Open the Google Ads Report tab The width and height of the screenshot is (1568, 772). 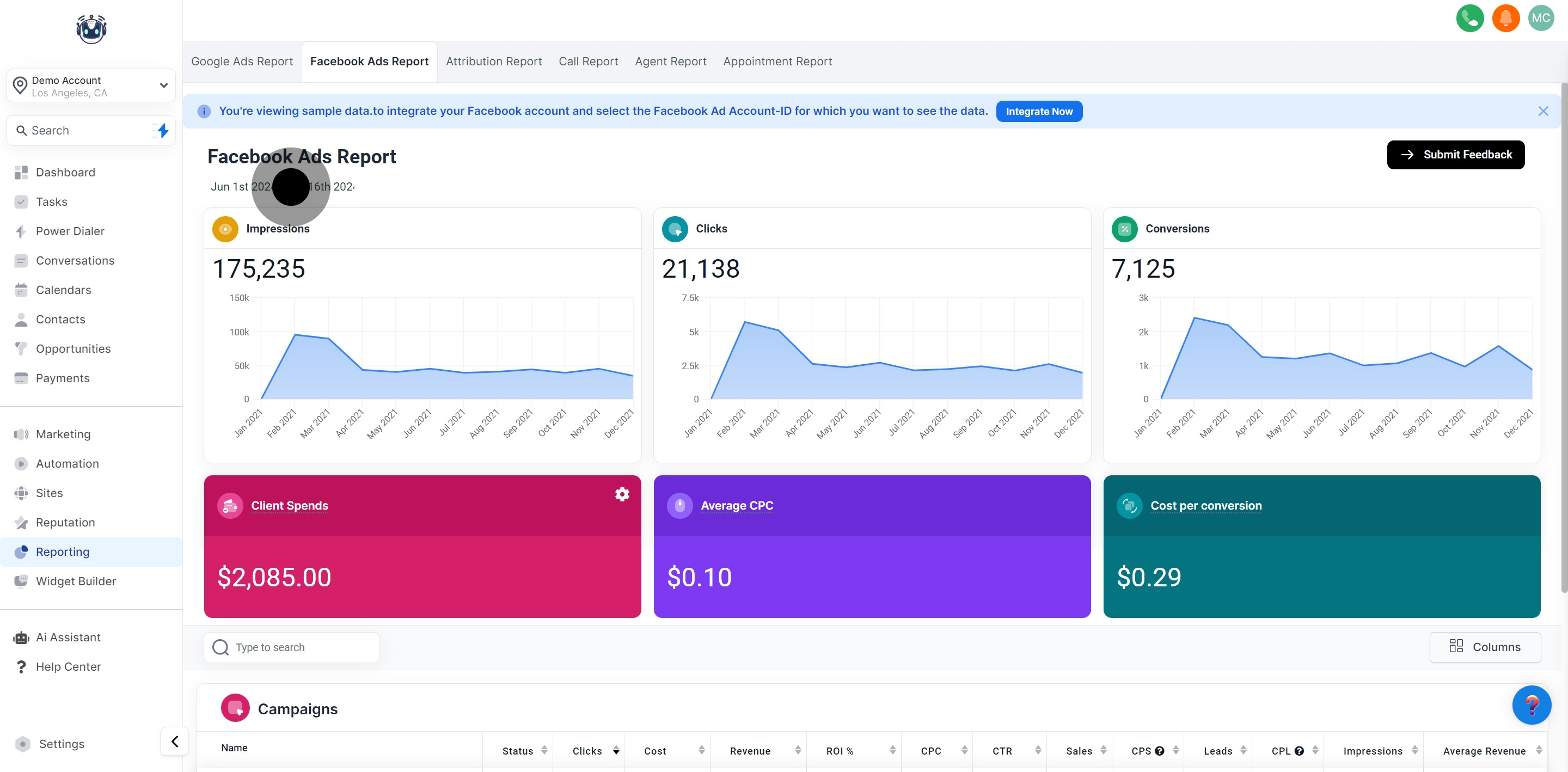tap(242, 62)
